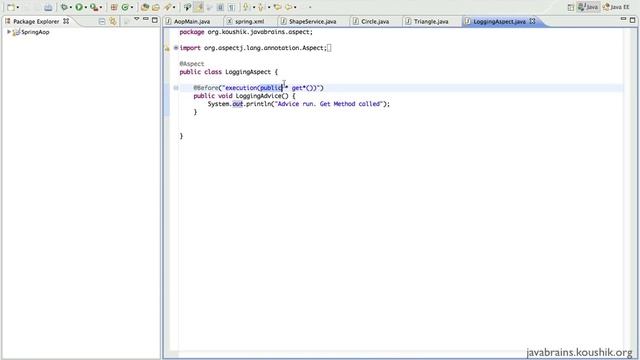Click the New Java Package icon
Image resolution: width=640 pixels, height=360 pixels.
click(114, 7)
